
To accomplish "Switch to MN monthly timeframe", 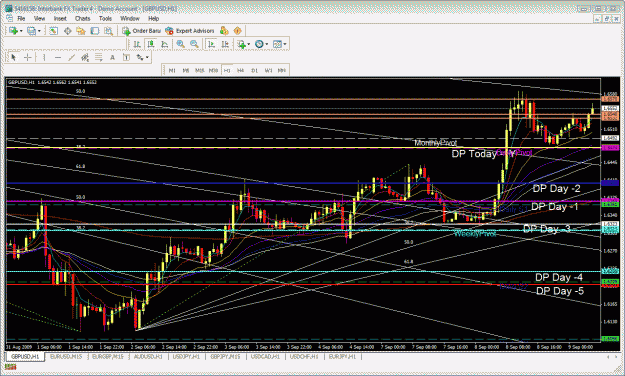I will [282, 71].
